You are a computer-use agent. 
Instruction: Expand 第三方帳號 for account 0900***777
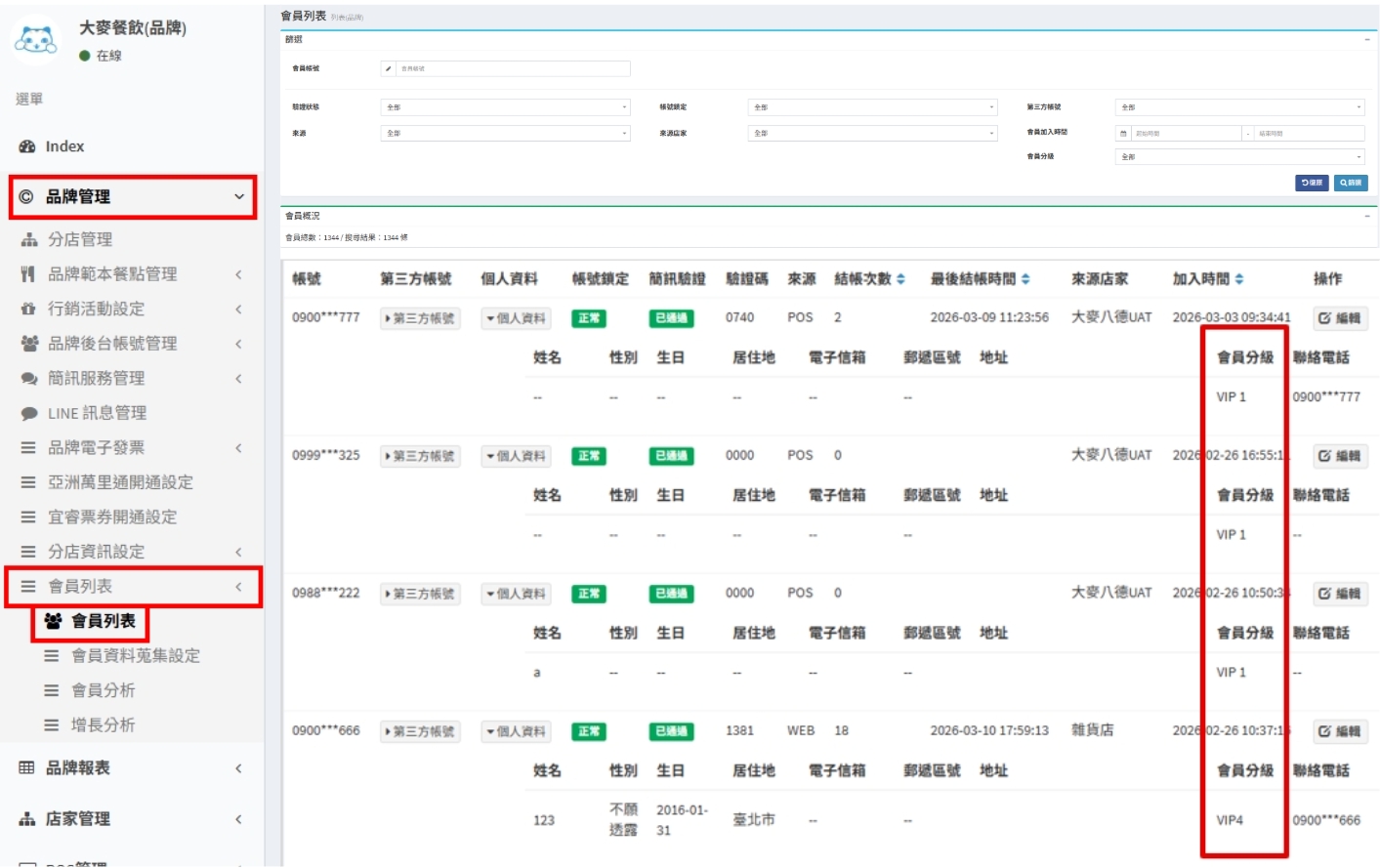(420, 318)
